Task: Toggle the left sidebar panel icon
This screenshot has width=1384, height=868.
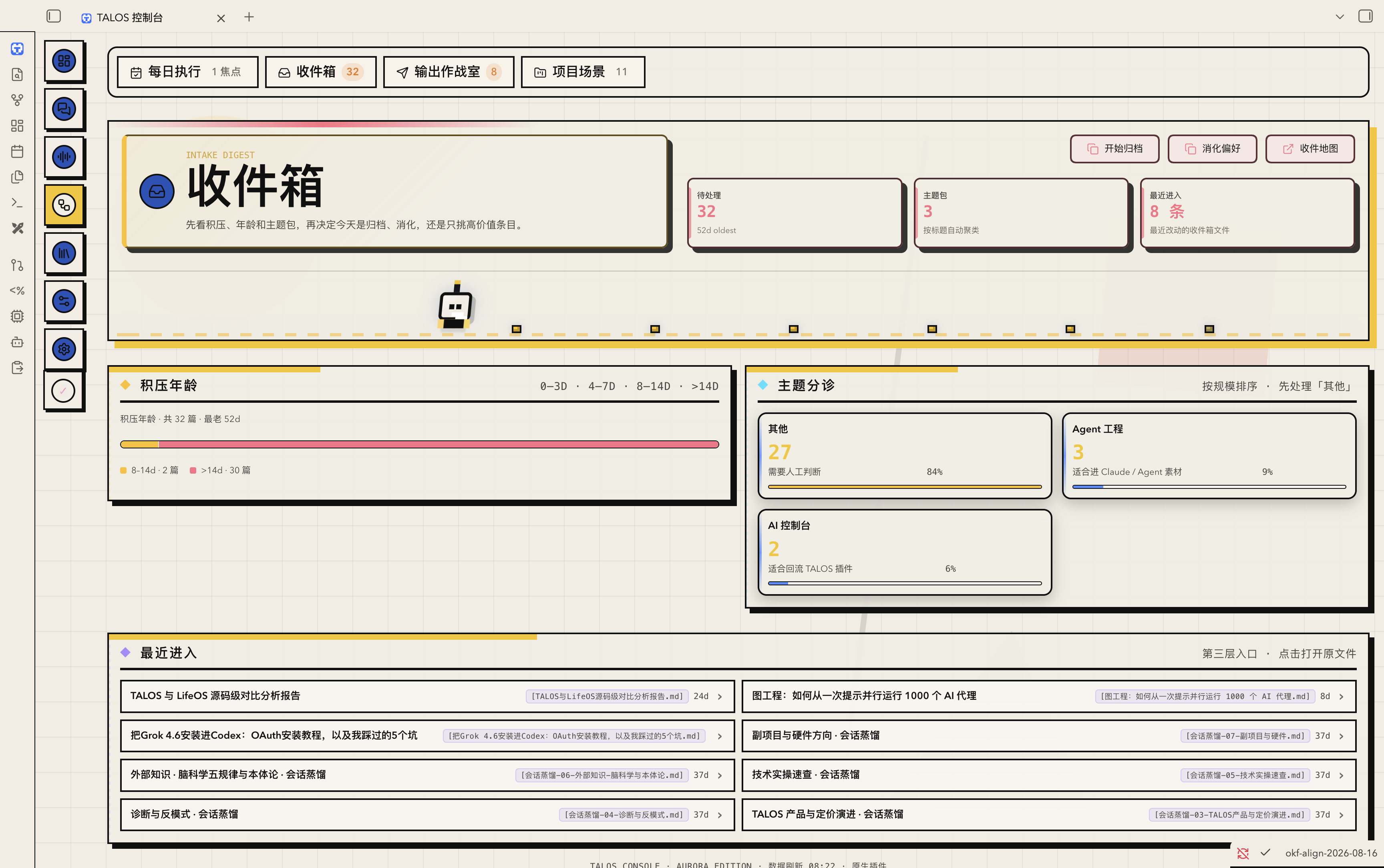Action: tap(54, 16)
